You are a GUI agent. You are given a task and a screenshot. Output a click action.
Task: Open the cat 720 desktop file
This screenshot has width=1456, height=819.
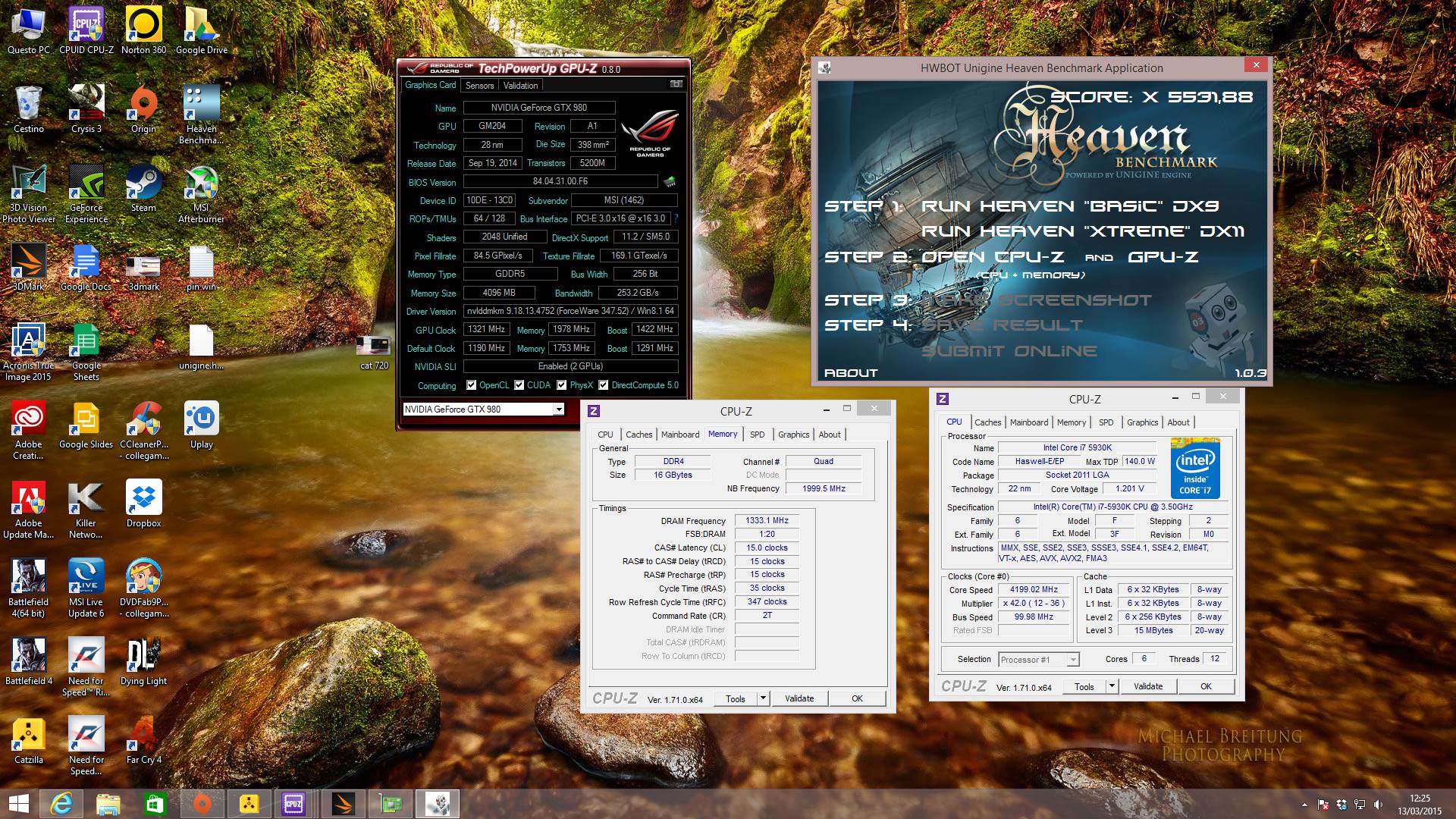point(373,353)
